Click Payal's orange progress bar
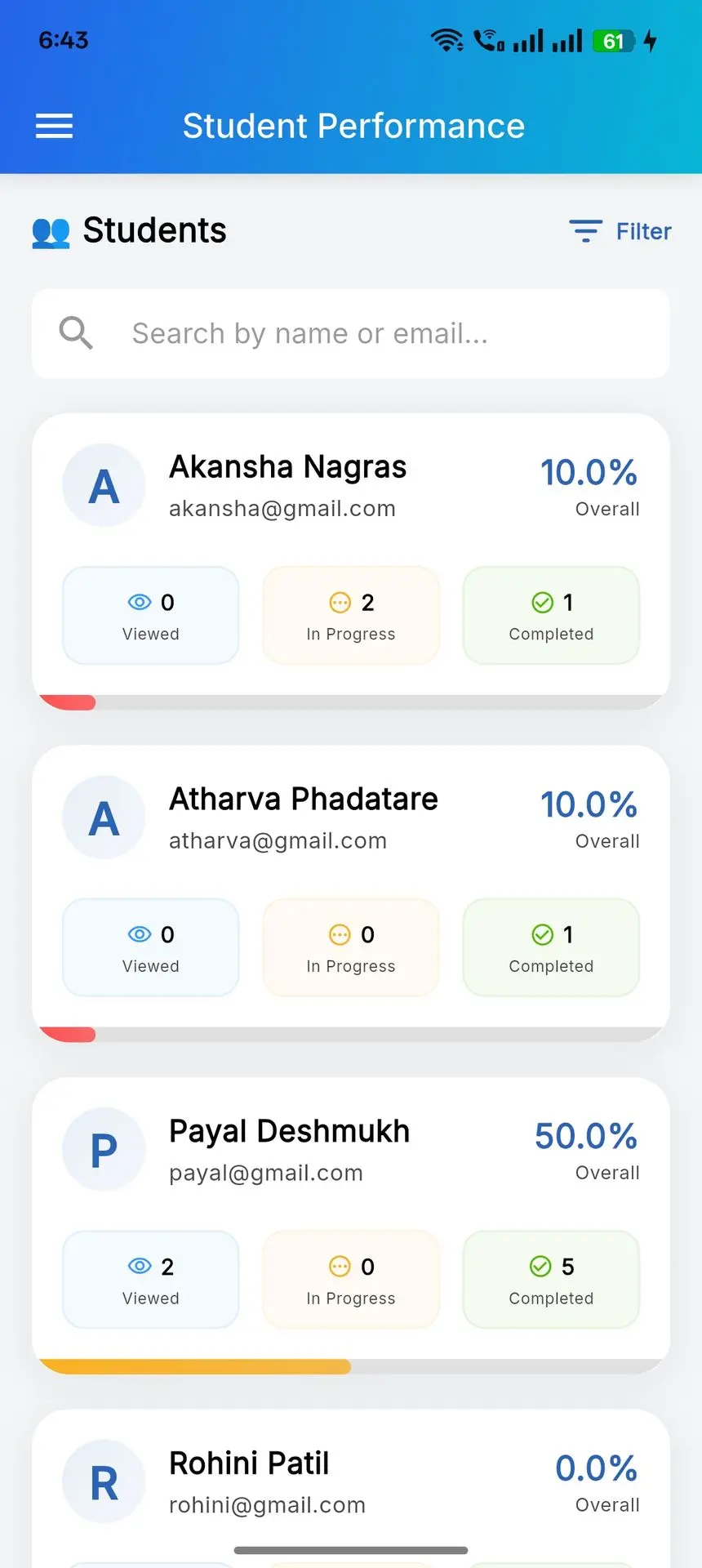Viewport: 702px width, 1568px height. tap(196, 1366)
